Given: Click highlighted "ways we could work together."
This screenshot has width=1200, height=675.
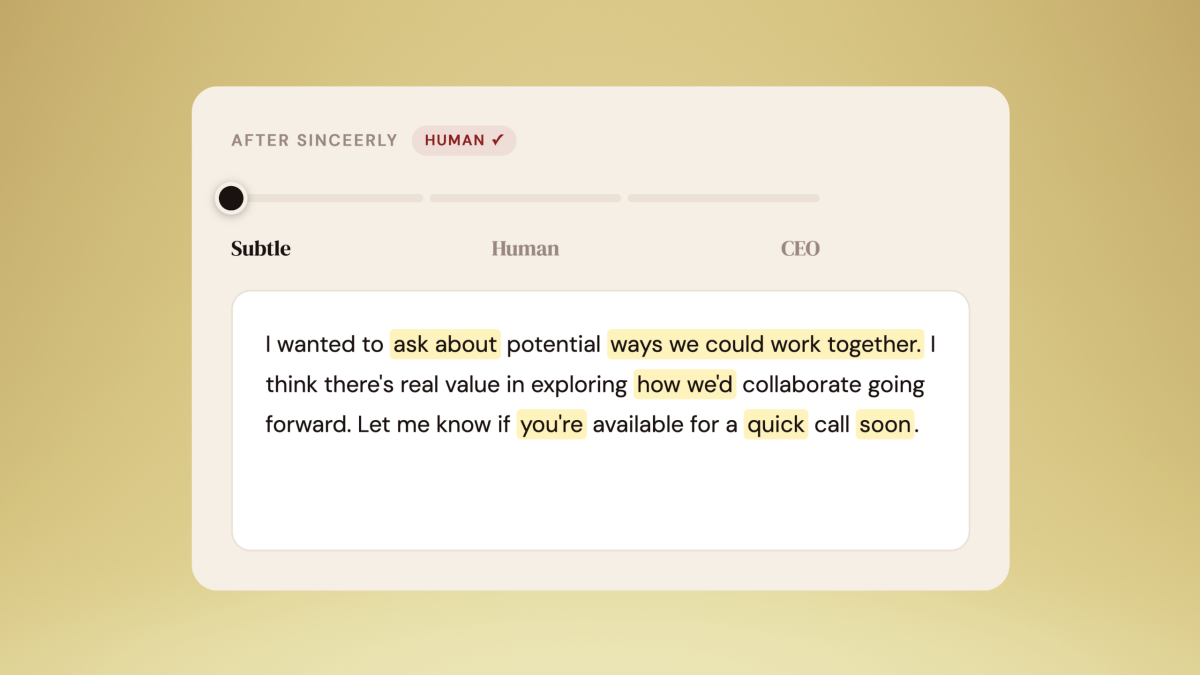Looking at the screenshot, I should tap(765, 345).
